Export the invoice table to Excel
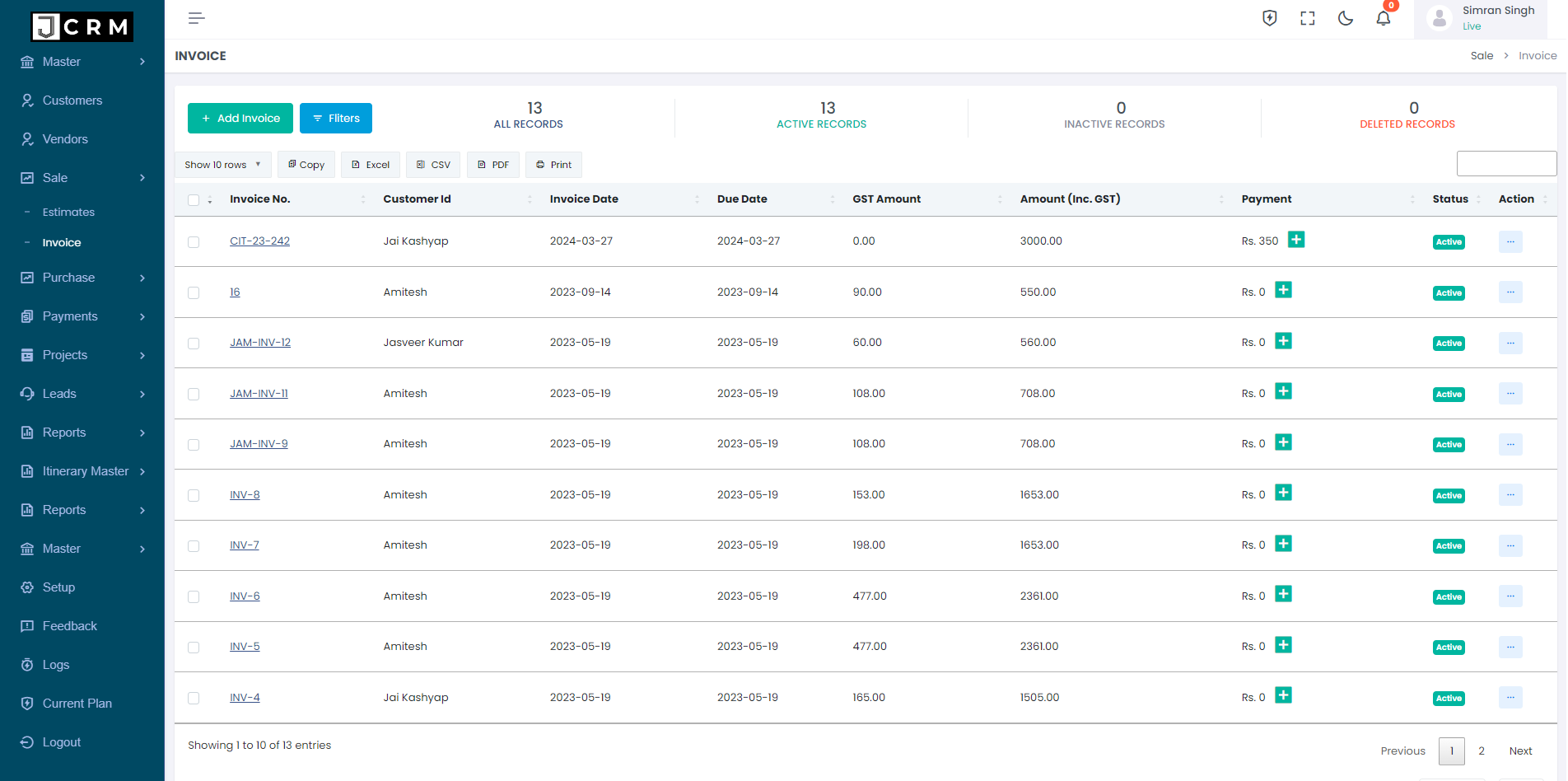 [370, 164]
